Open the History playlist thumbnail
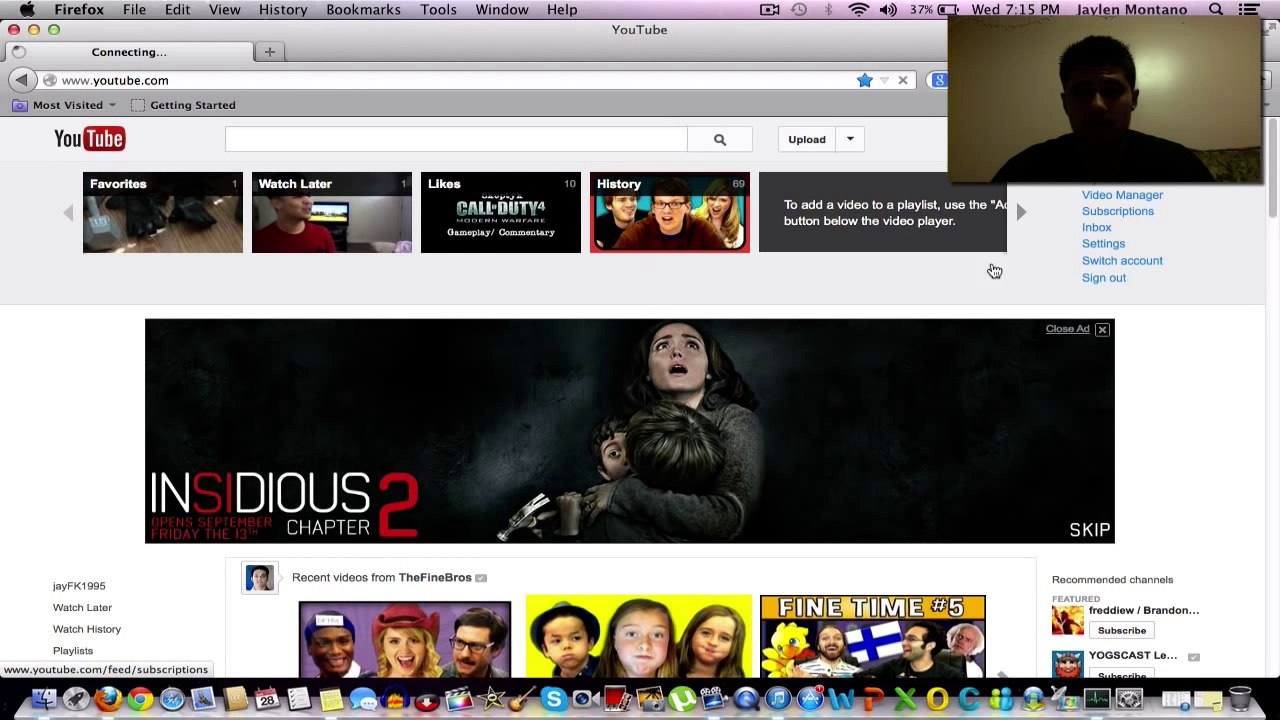The width and height of the screenshot is (1280, 720). coord(670,212)
